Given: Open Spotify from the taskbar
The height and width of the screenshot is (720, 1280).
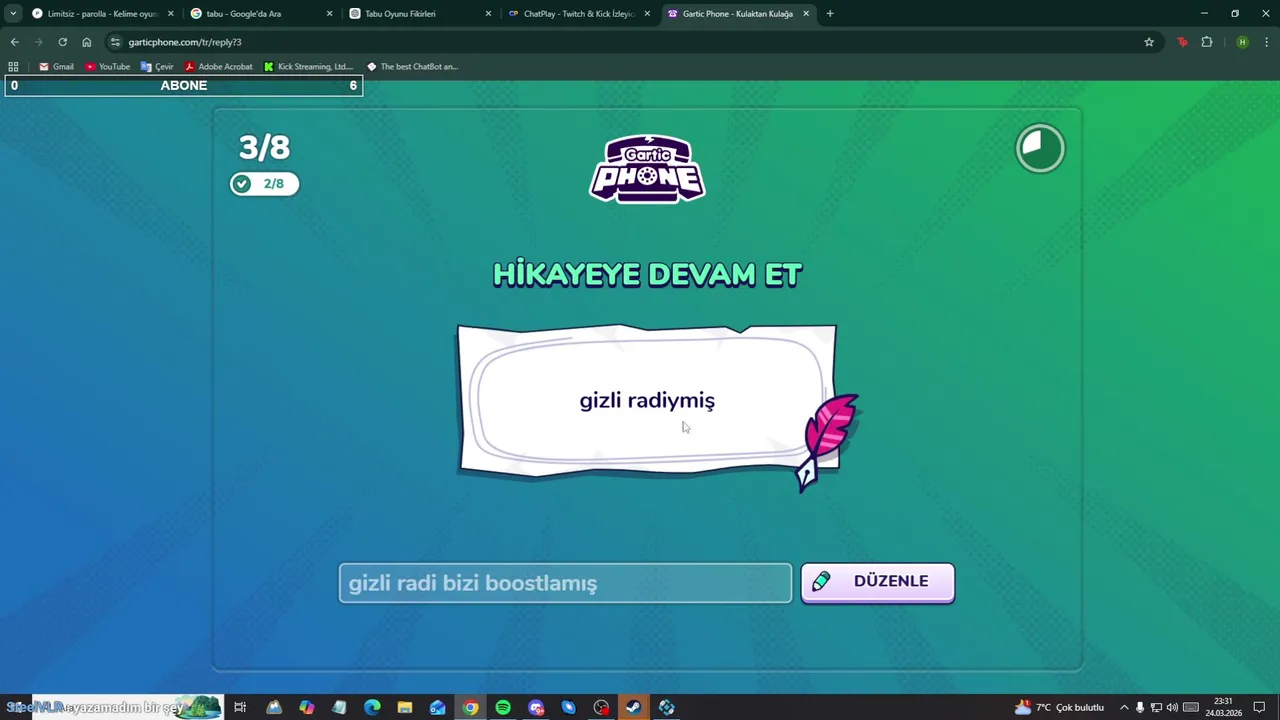Looking at the screenshot, I should click(503, 708).
